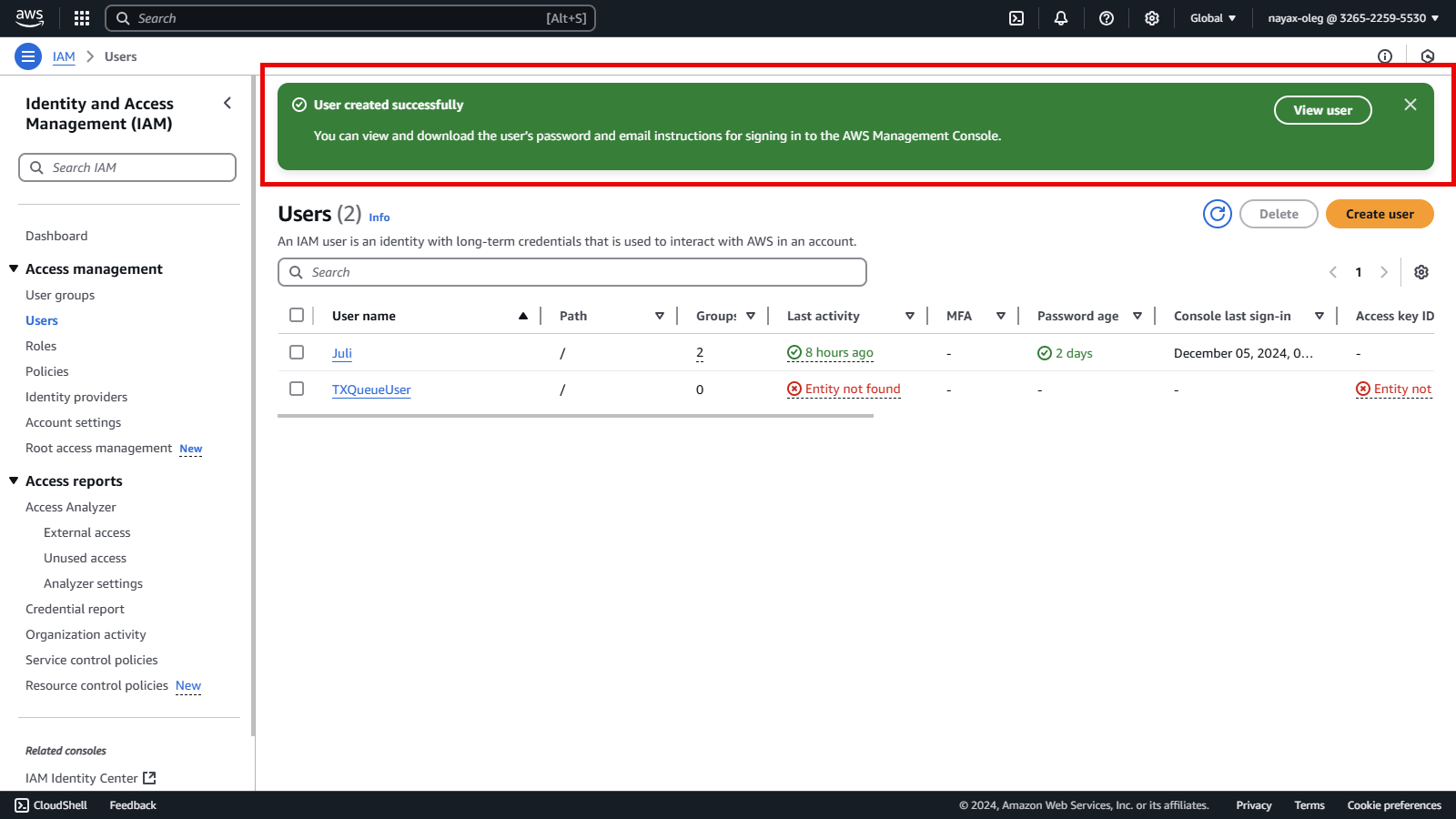Focus the users table Search field
This screenshot has width=1456, height=819.
pos(572,272)
